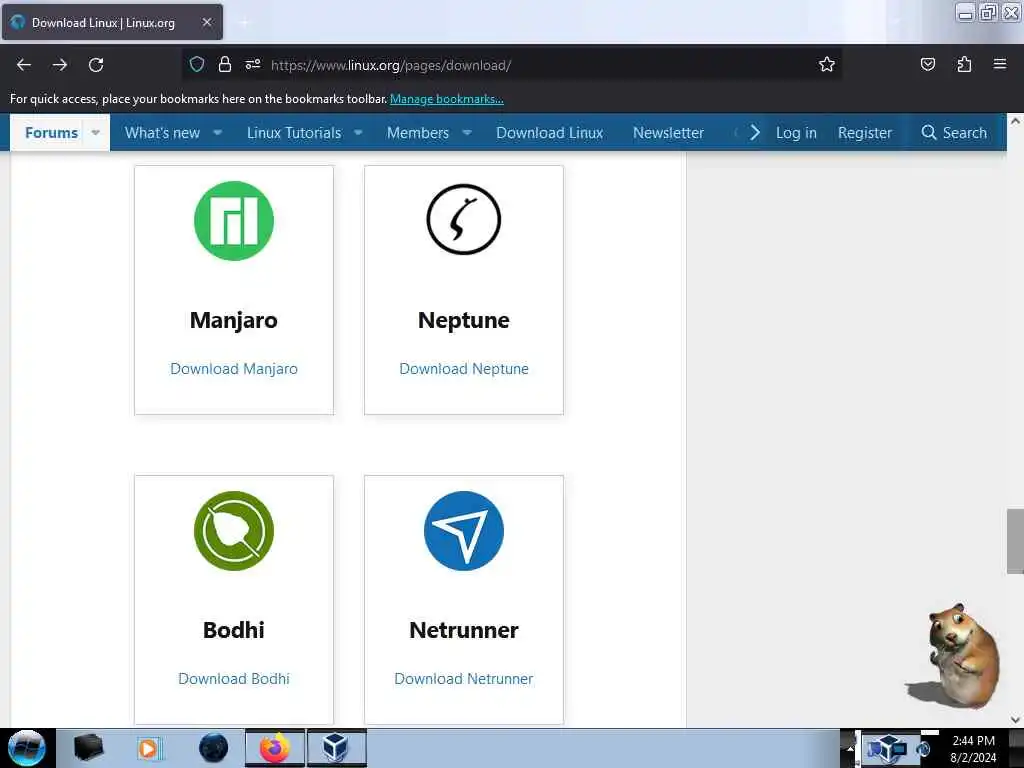Open the Linux Tutorials menu item
The height and width of the screenshot is (768, 1024).
tap(294, 133)
